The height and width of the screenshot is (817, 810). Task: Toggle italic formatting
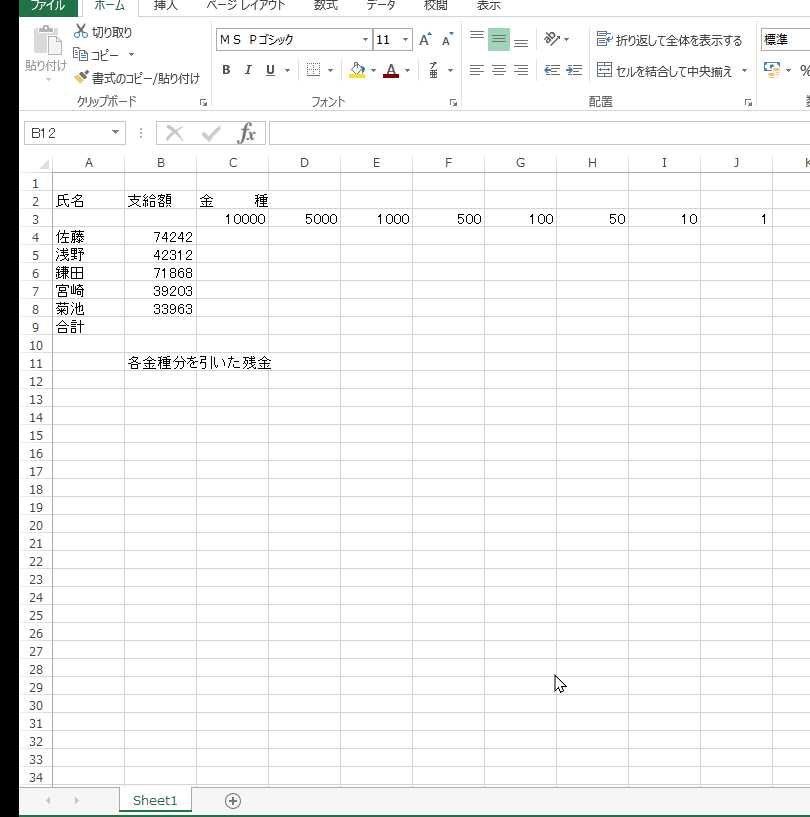point(248,71)
